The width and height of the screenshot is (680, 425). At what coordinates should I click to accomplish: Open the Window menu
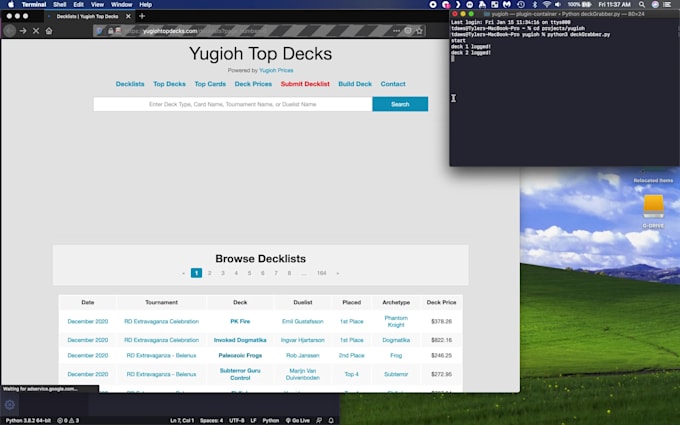click(x=121, y=4)
